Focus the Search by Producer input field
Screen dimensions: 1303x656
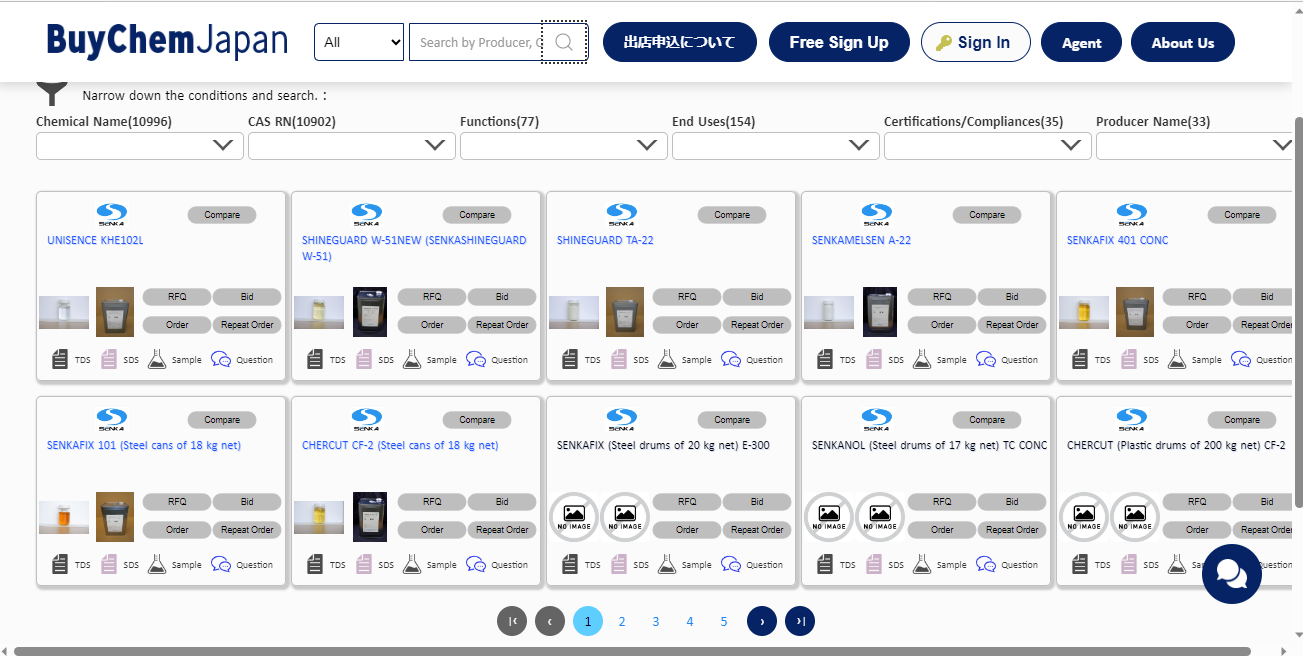(x=476, y=42)
